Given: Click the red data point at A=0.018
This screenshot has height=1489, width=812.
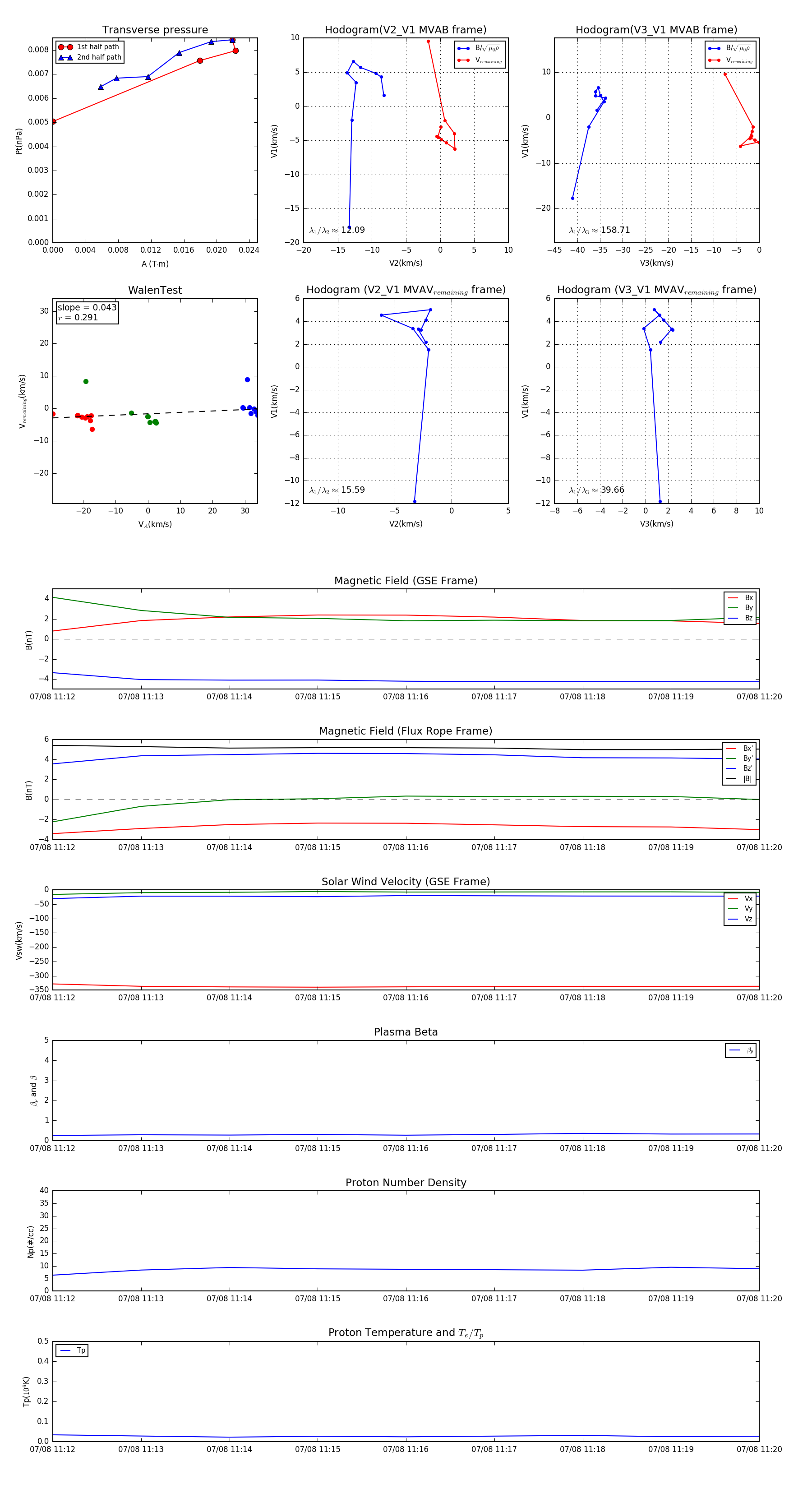Looking at the screenshot, I should pyautogui.click(x=200, y=61).
